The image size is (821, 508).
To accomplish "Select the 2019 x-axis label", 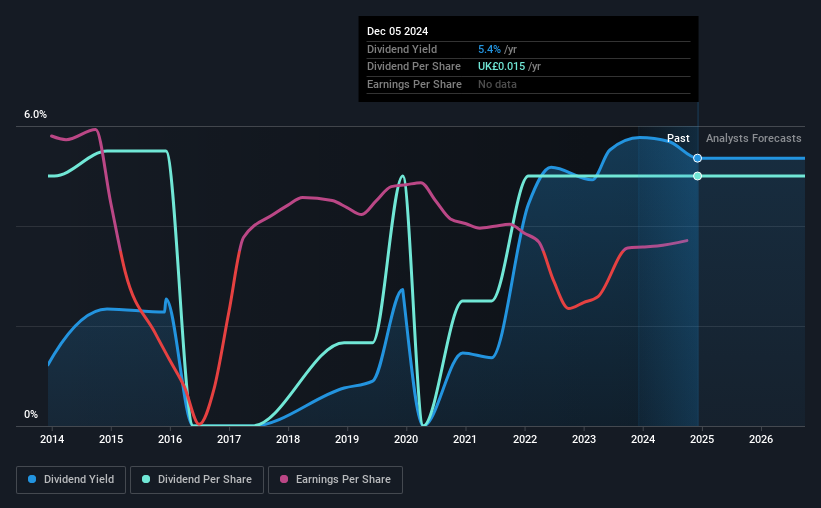I will coord(347,439).
